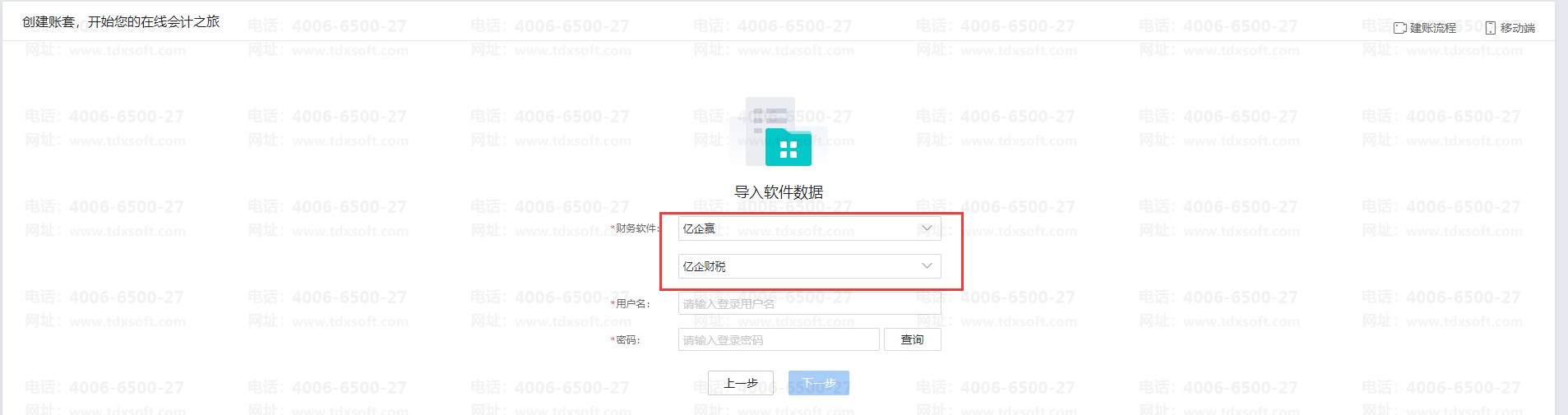Focus the 请输入登录用户名 input field

(809, 304)
